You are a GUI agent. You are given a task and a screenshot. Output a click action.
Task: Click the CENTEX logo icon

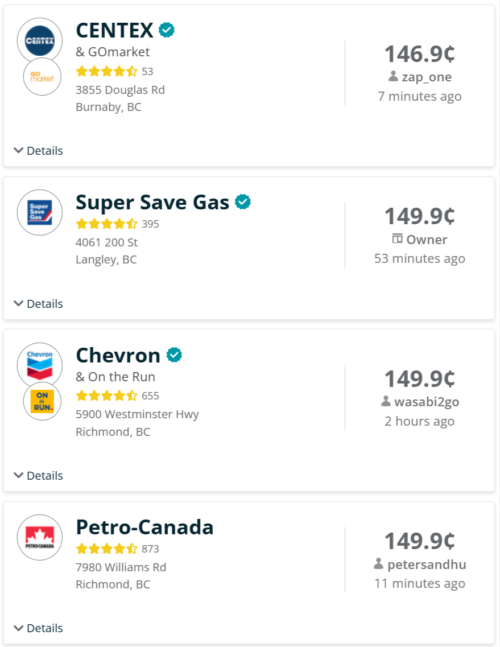click(x=40, y=40)
